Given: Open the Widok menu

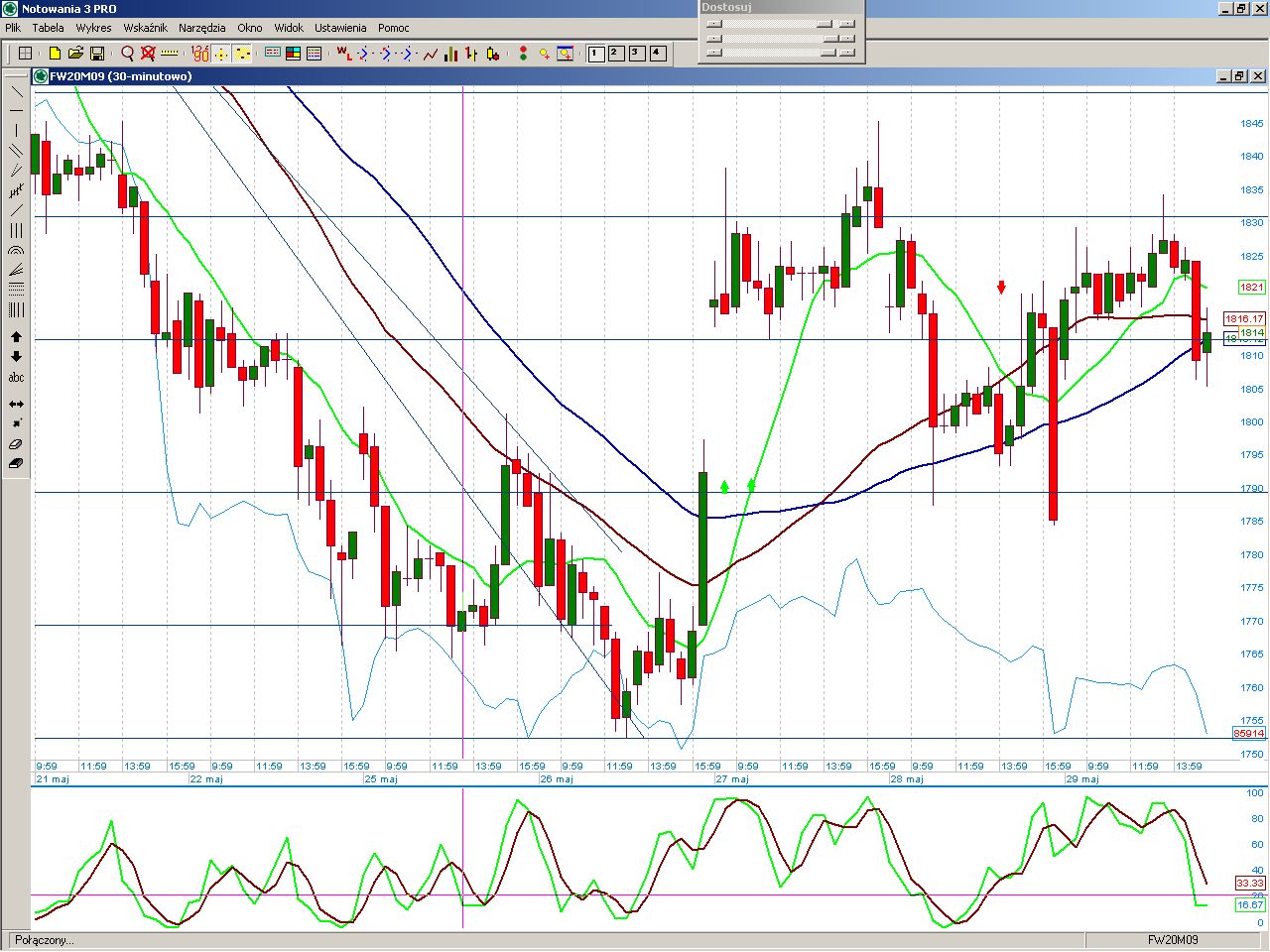Looking at the screenshot, I should point(289,28).
